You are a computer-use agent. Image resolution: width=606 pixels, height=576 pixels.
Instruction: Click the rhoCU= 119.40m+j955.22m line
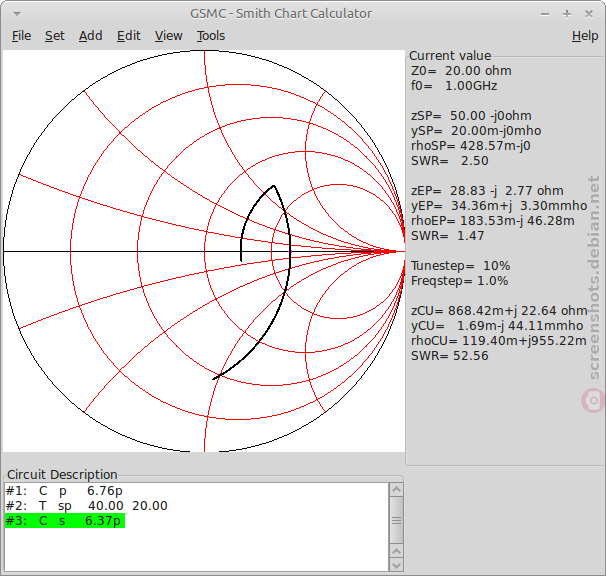pos(499,341)
